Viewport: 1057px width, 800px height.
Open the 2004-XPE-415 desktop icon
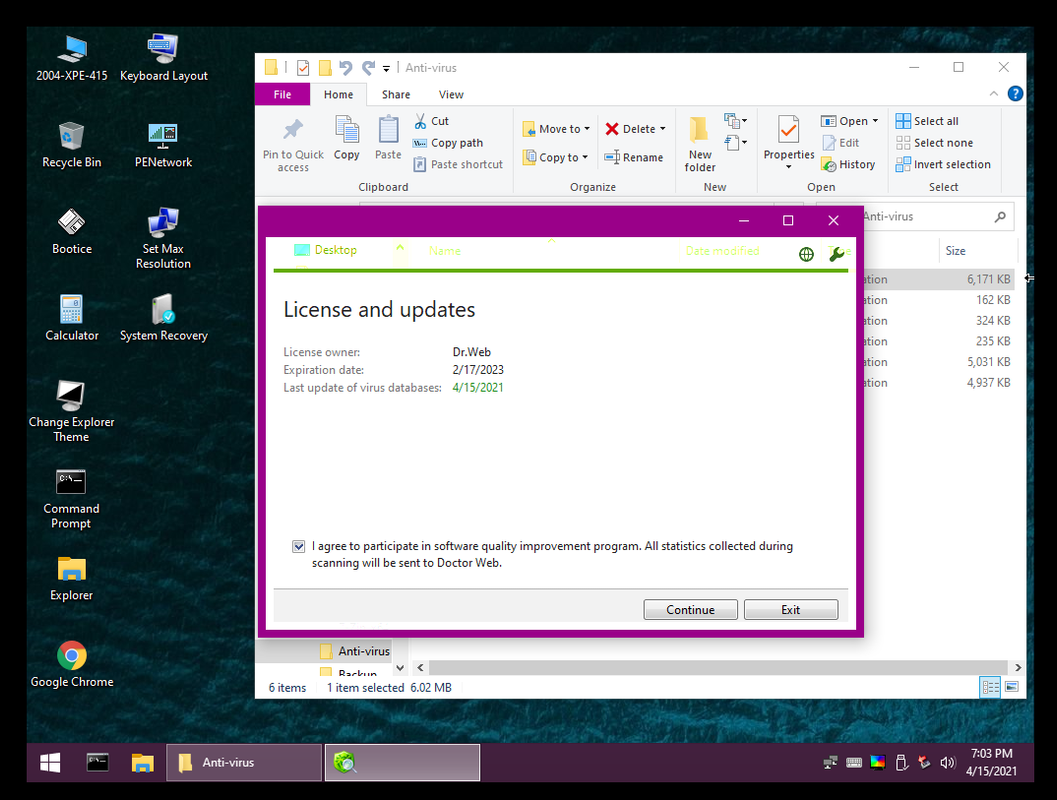71,58
